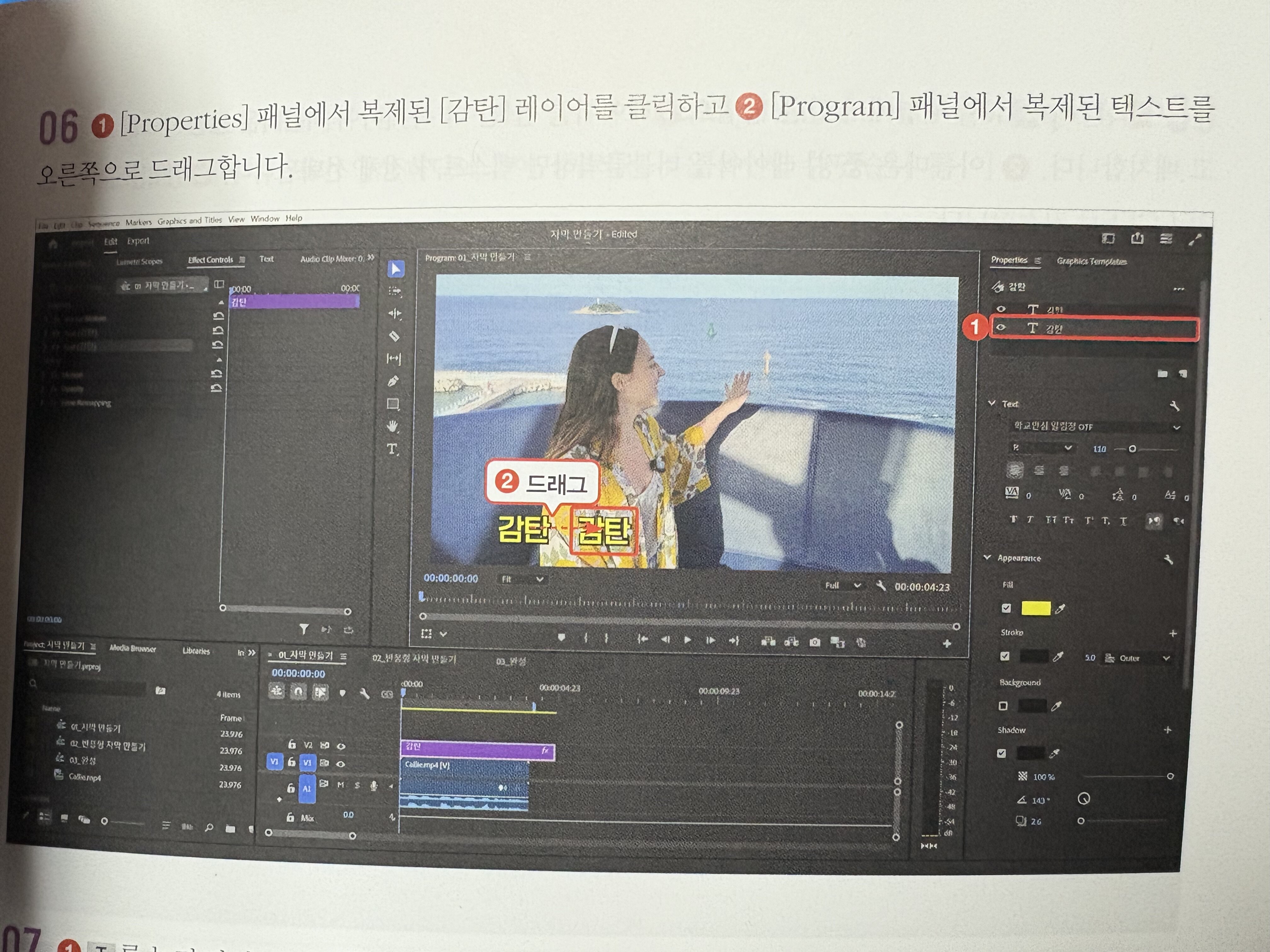
Task: Click the Fill color eyedropper
Action: pos(1061,608)
